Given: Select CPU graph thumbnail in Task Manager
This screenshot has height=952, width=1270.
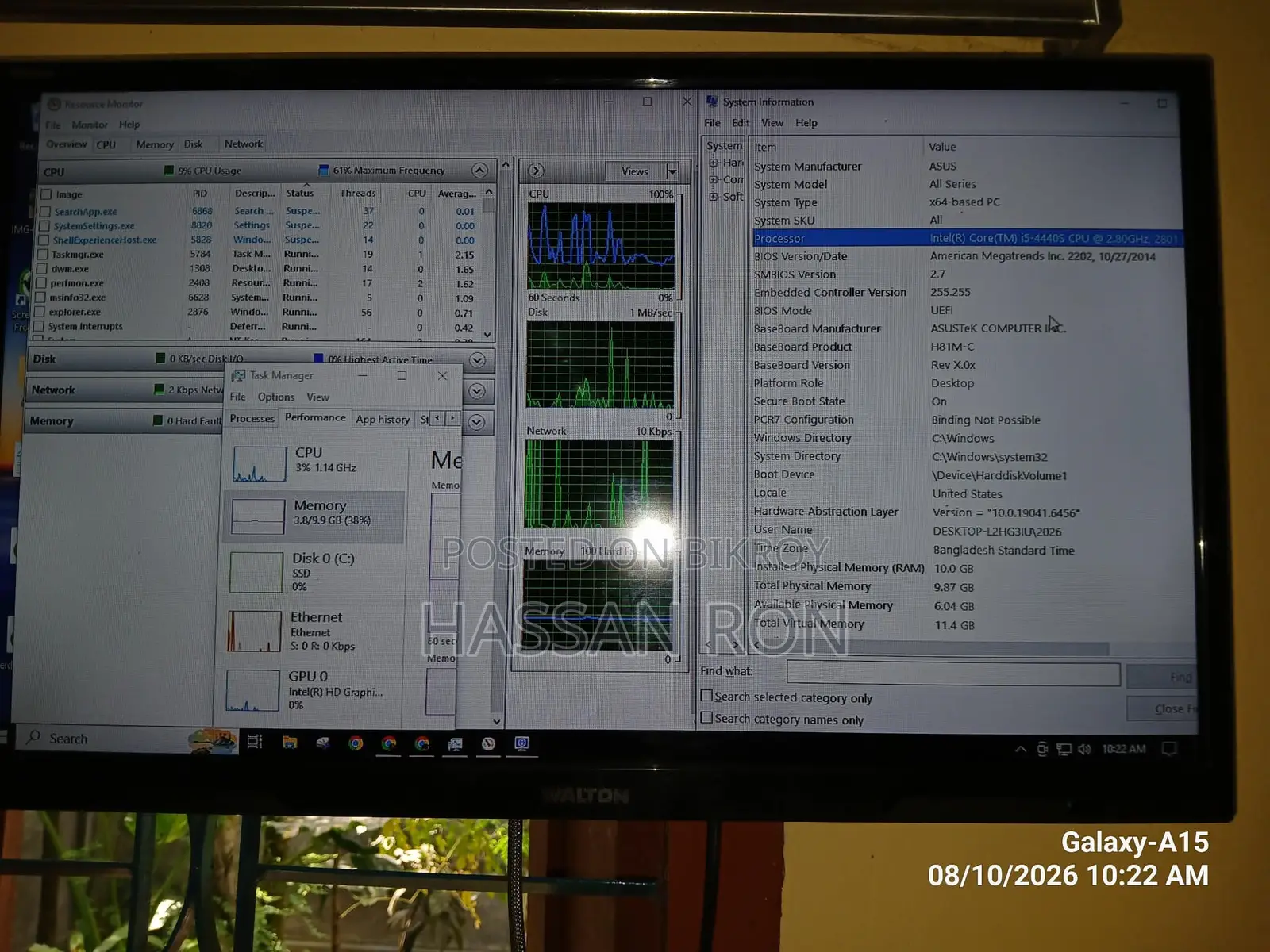Looking at the screenshot, I should pyautogui.click(x=260, y=464).
